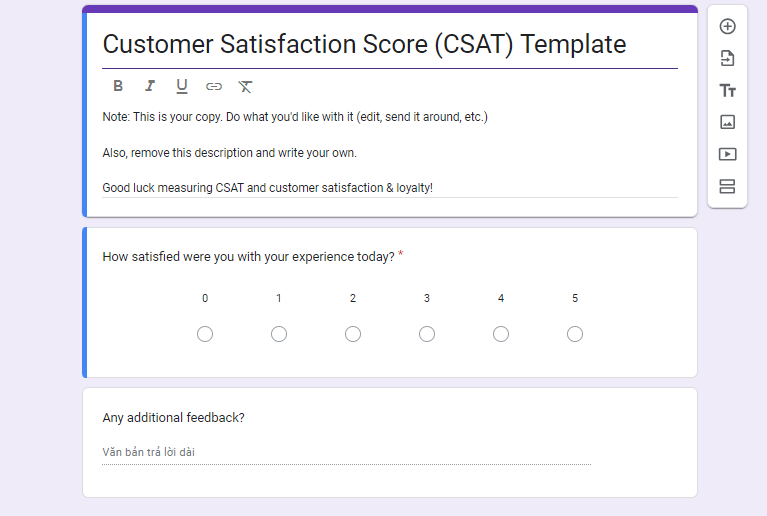Click the Import questions icon
767x516 pixels.
tap(727, 58)
